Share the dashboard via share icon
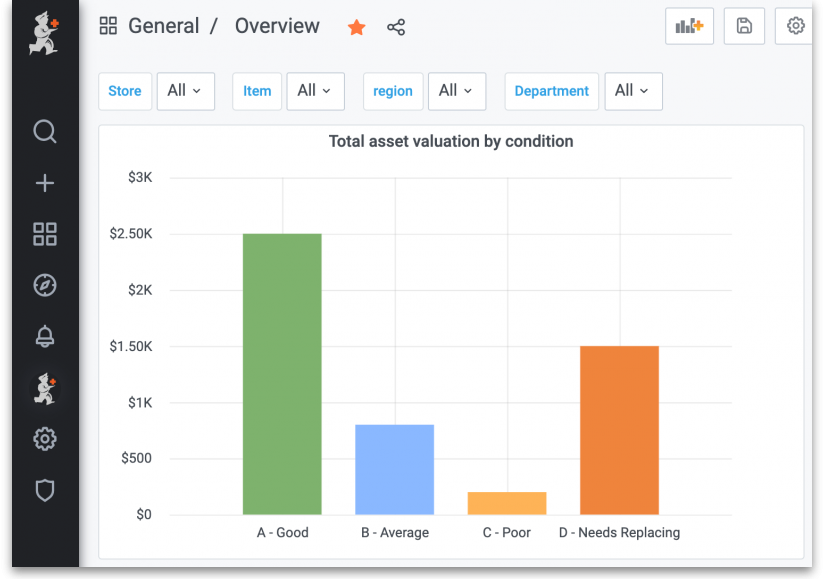Viewport: 824px width, 579px height. [396, 27]
